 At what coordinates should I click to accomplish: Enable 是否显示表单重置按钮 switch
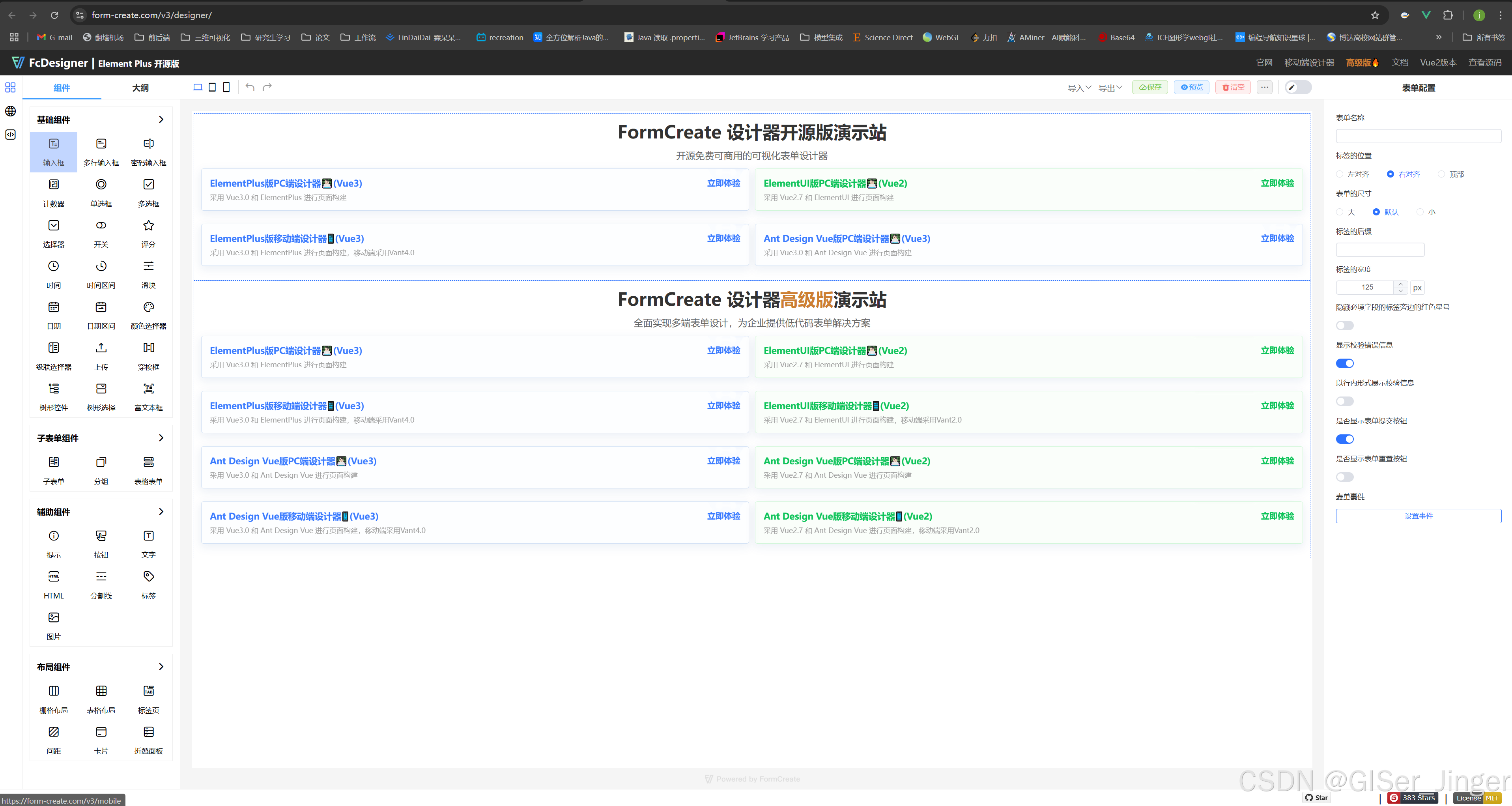pyautogui.click(x=1344, y=477)
